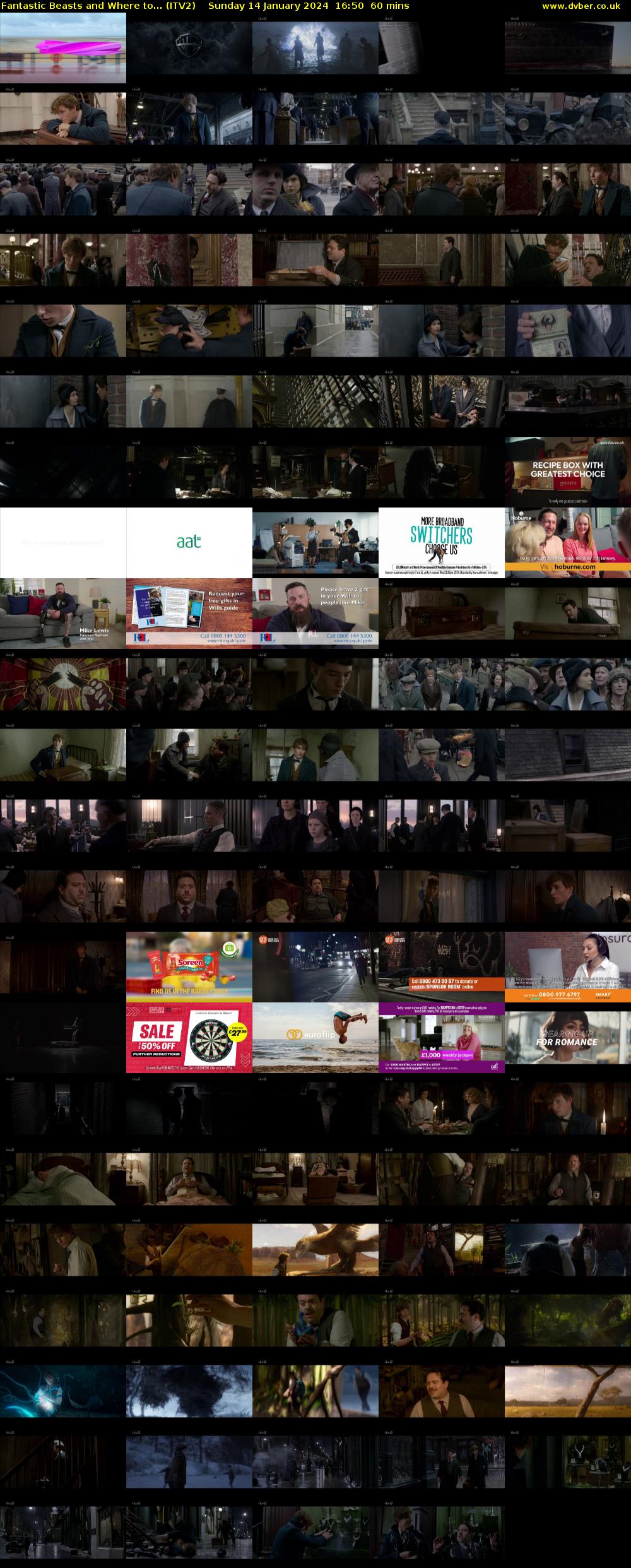Viewport: 631px width, 1568px height.
Task: Open the pink airship ident thumbnail
Action: tap(63, 48)
